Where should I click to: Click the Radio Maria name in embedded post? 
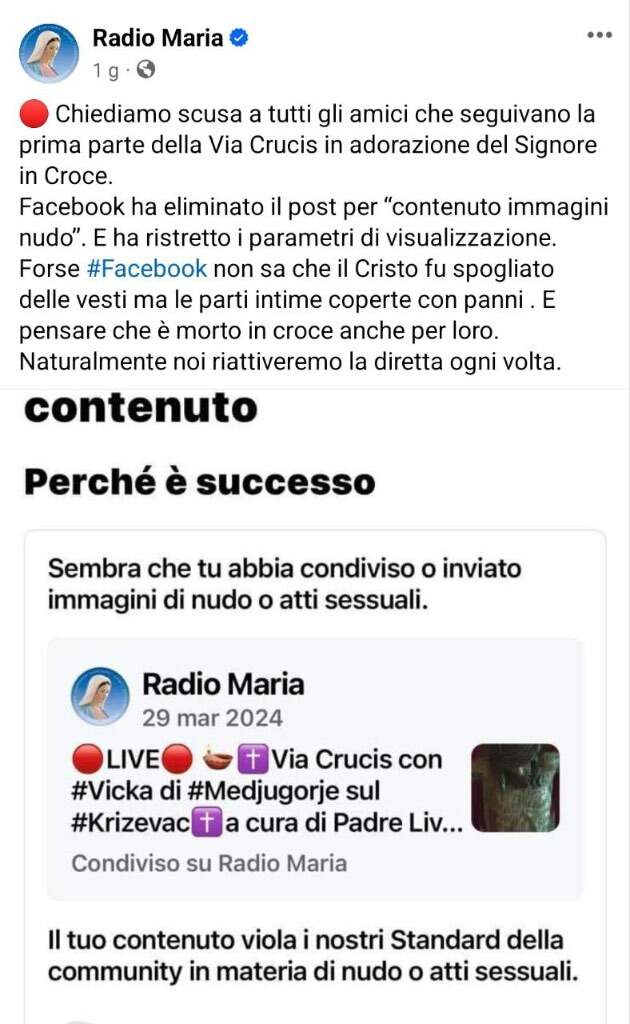tap(223, 684)
